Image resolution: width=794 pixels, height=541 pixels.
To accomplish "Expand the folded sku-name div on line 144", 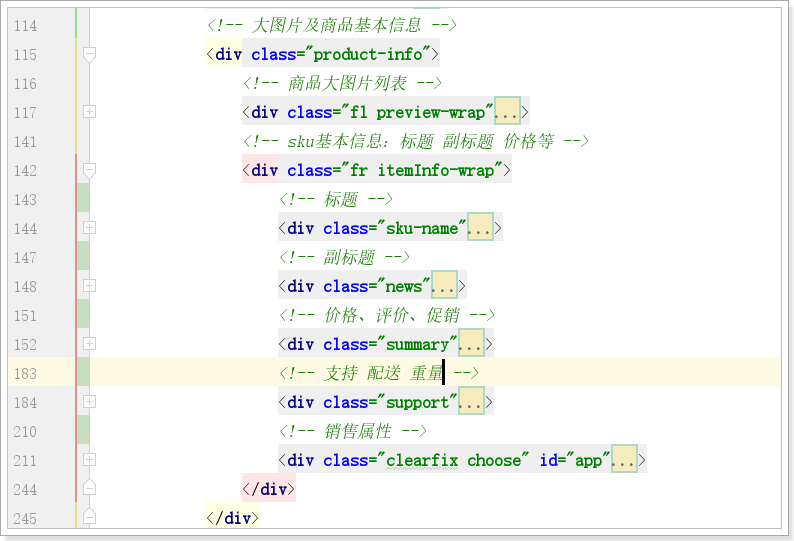I will (89, 227).
